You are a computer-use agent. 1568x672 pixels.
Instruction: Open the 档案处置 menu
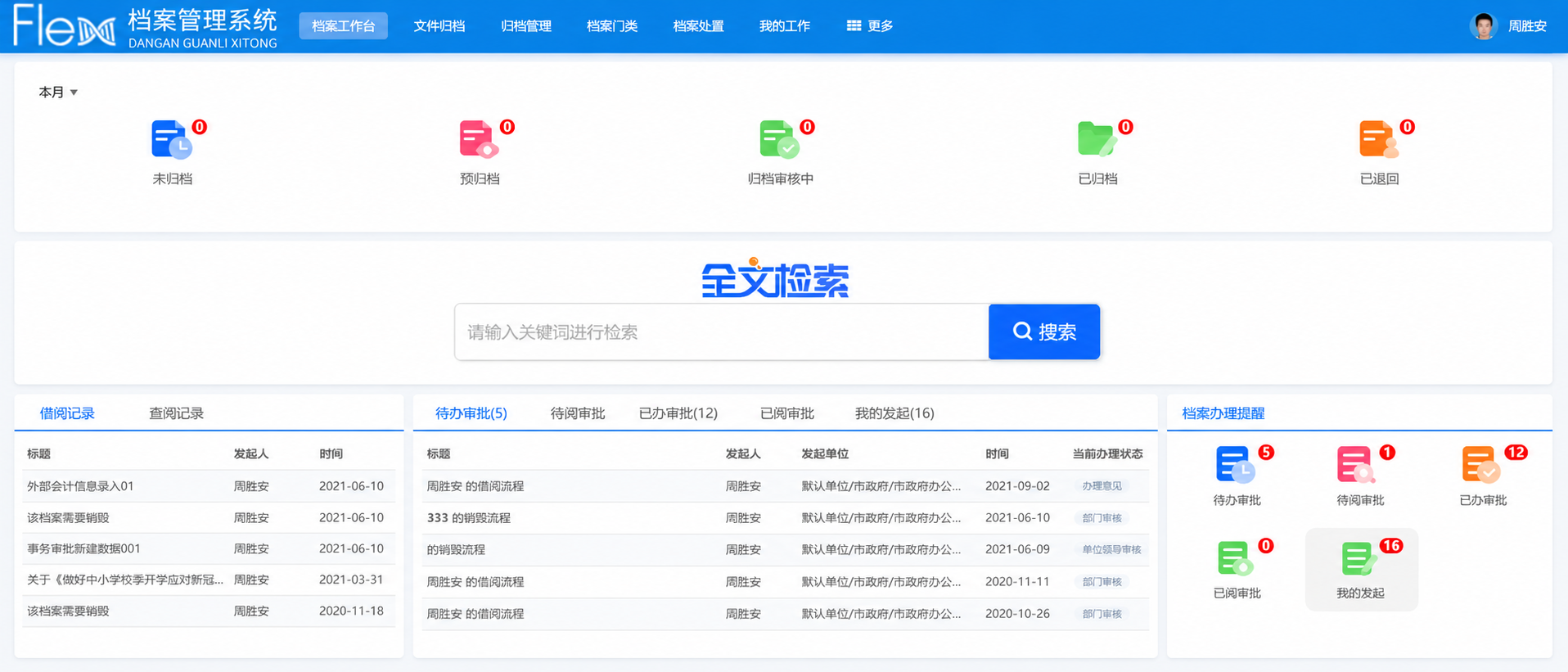pyautogui.click(x=698, y=26)
